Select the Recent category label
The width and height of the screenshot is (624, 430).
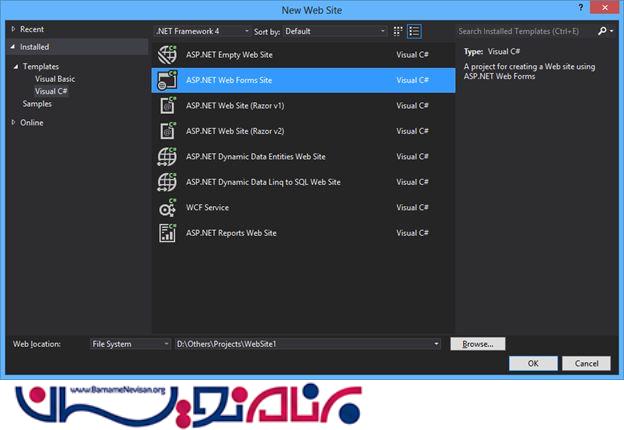(32, 29)
